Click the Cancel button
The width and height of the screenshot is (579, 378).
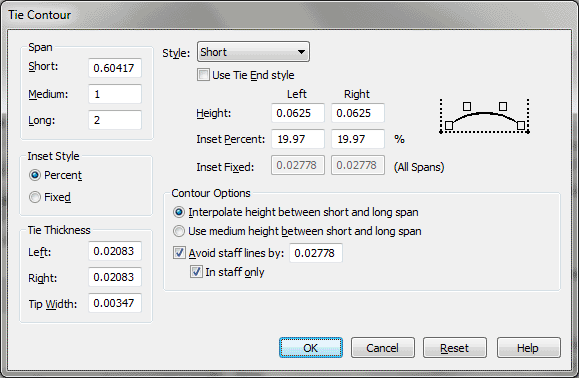(x=383, y=348)
